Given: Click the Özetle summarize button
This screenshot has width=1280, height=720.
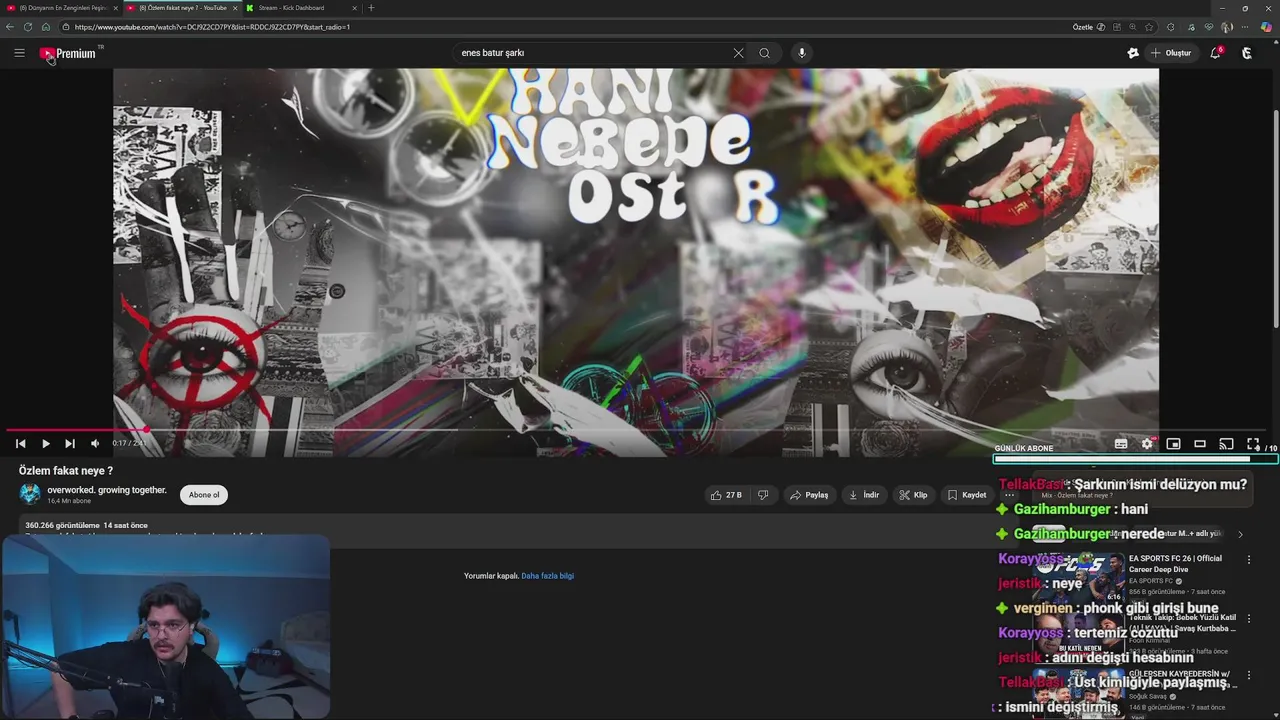Looking at the screenshot, I should tap(1088, 27).
